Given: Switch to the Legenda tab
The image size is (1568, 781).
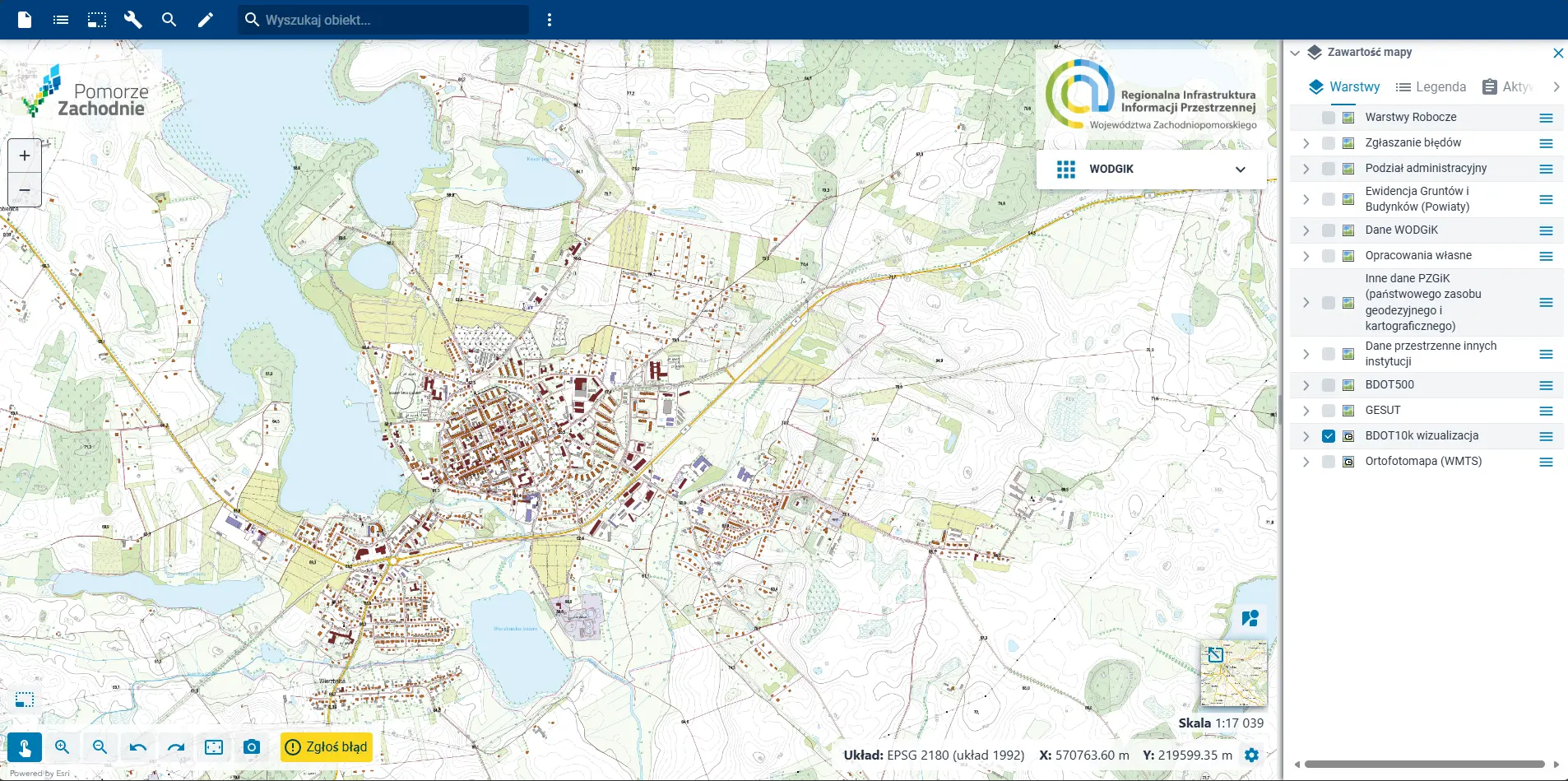Looking at the screenshot, I should tap(1431, 86).
